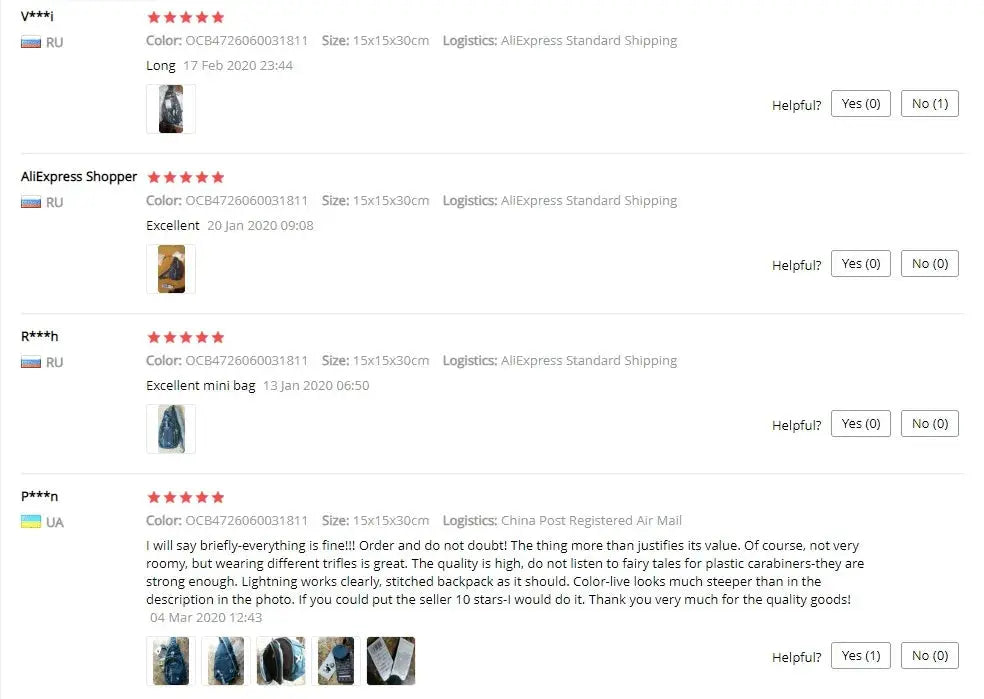This screenshot has height=699, width=984.
Task: Click the AliExpress Shopper username
Action: pyautogui.click(x=78, y=176)
